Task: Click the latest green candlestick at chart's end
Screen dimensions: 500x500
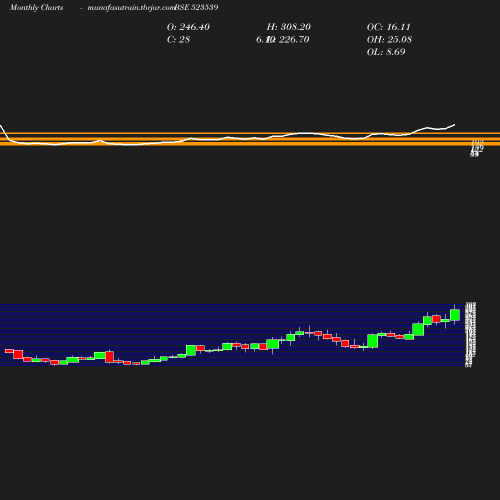Action: [455, 315]
